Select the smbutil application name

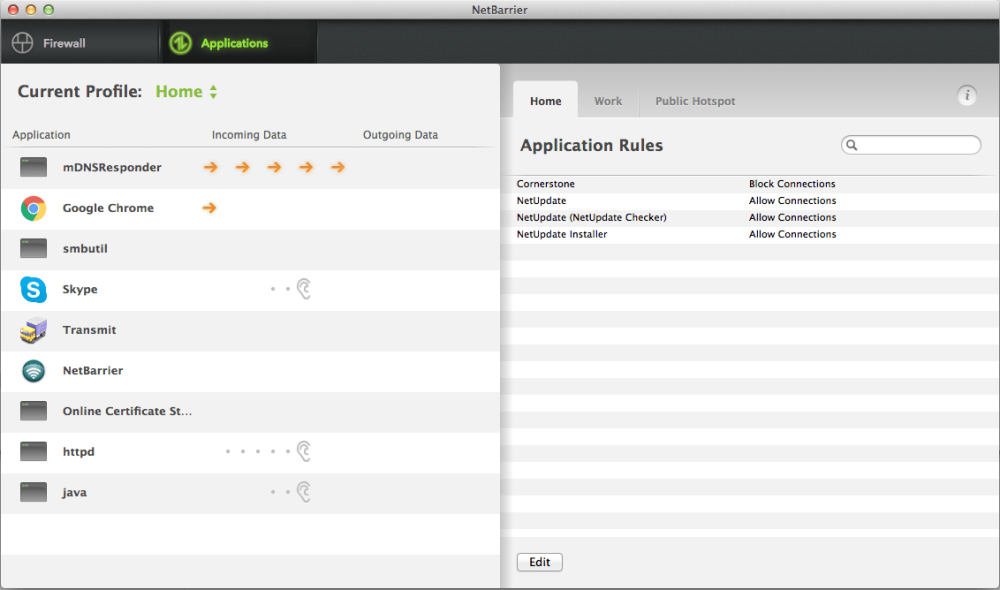[85, 249]
